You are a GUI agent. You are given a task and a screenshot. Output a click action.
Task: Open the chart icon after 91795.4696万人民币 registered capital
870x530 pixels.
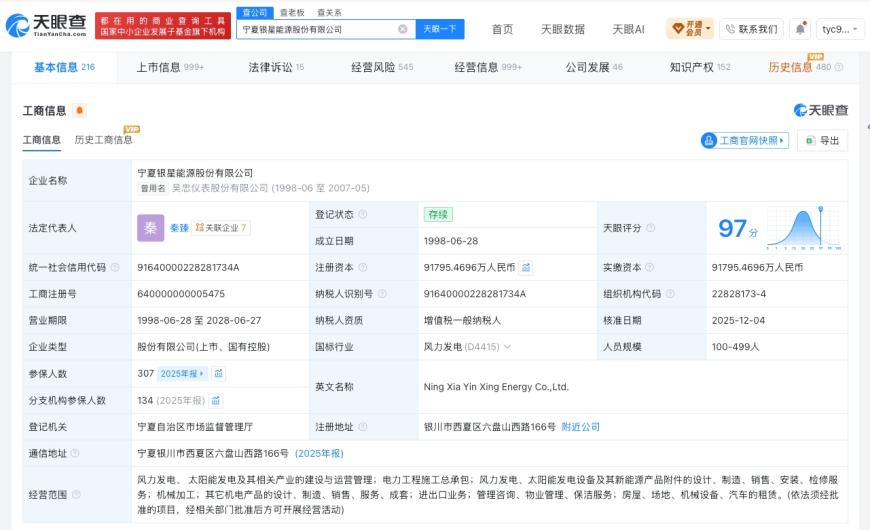[525, 267]
